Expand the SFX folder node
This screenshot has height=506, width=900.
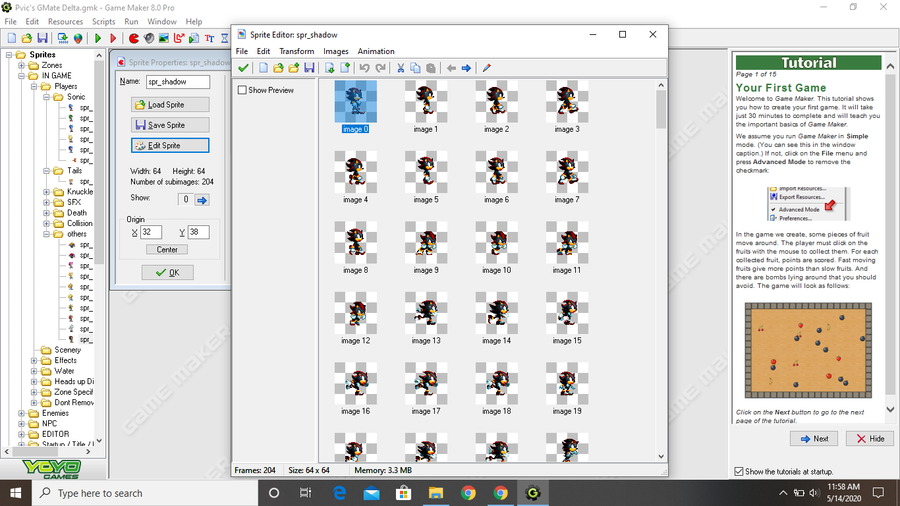tap(46, 202)
